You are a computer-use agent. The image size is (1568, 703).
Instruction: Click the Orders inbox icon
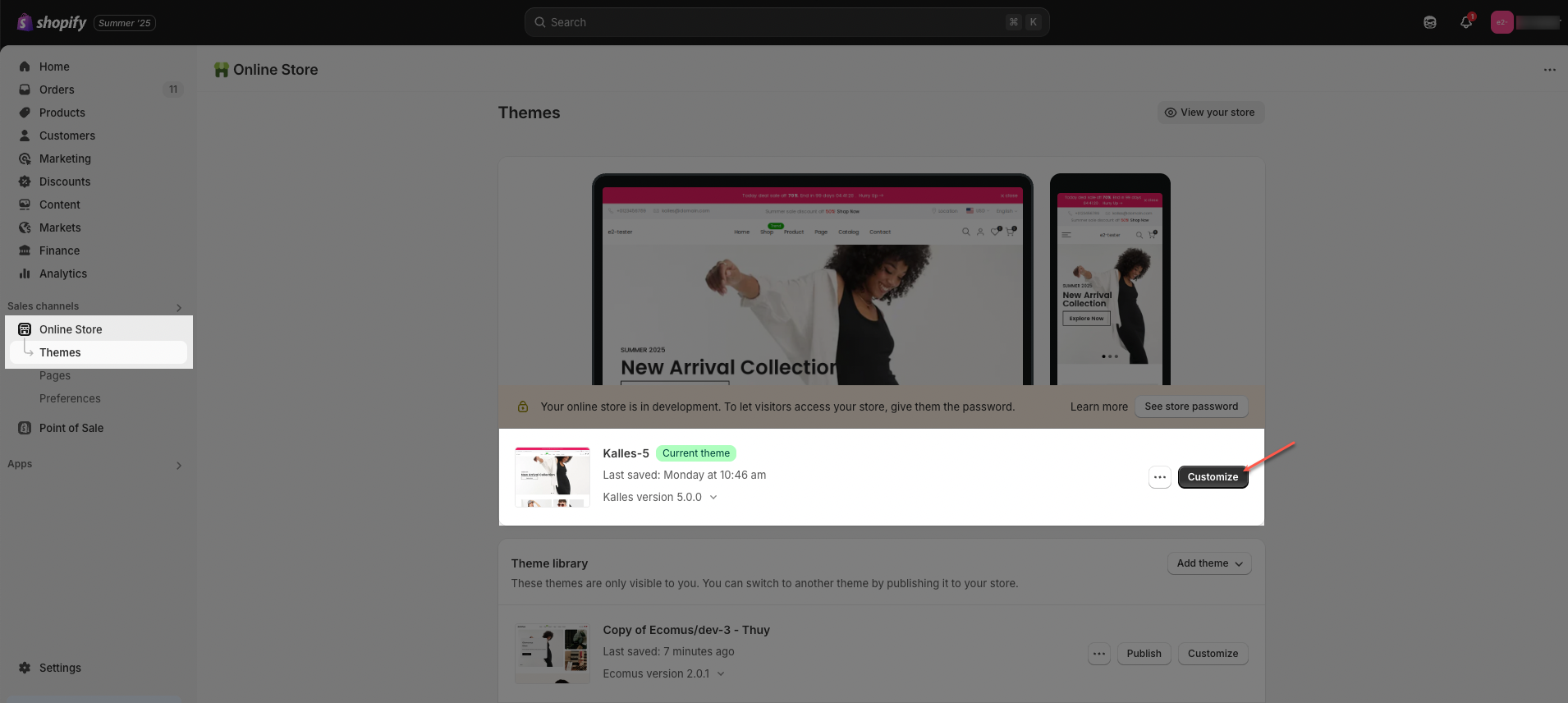pyautogui.click(x=25, y=90)
